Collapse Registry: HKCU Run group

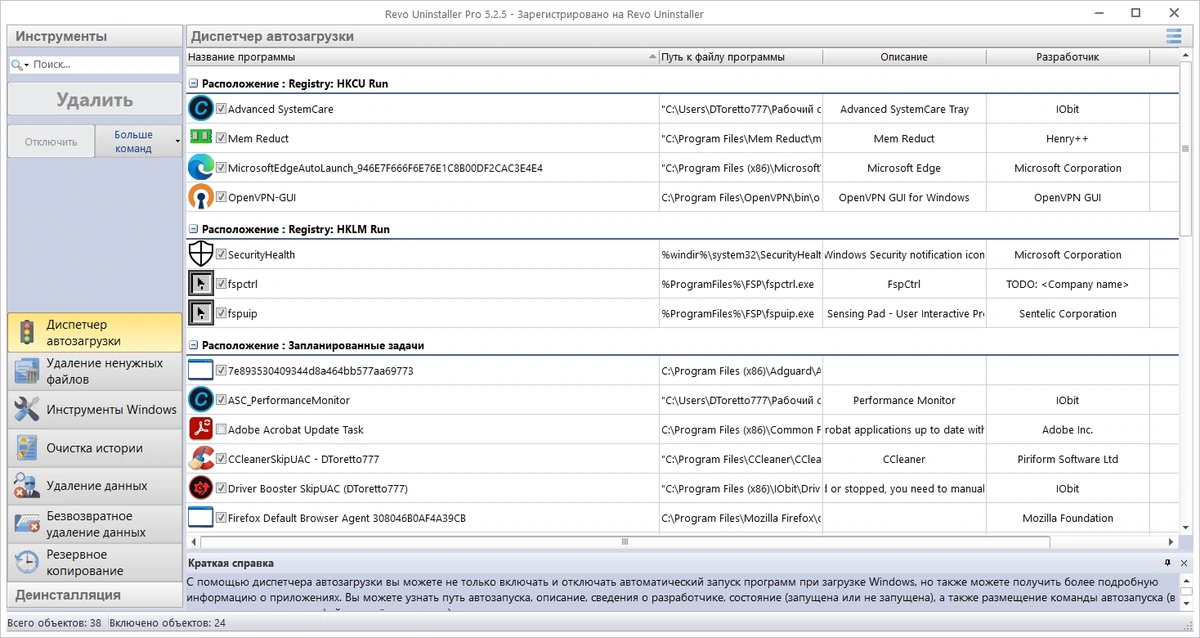pos(193,84)
